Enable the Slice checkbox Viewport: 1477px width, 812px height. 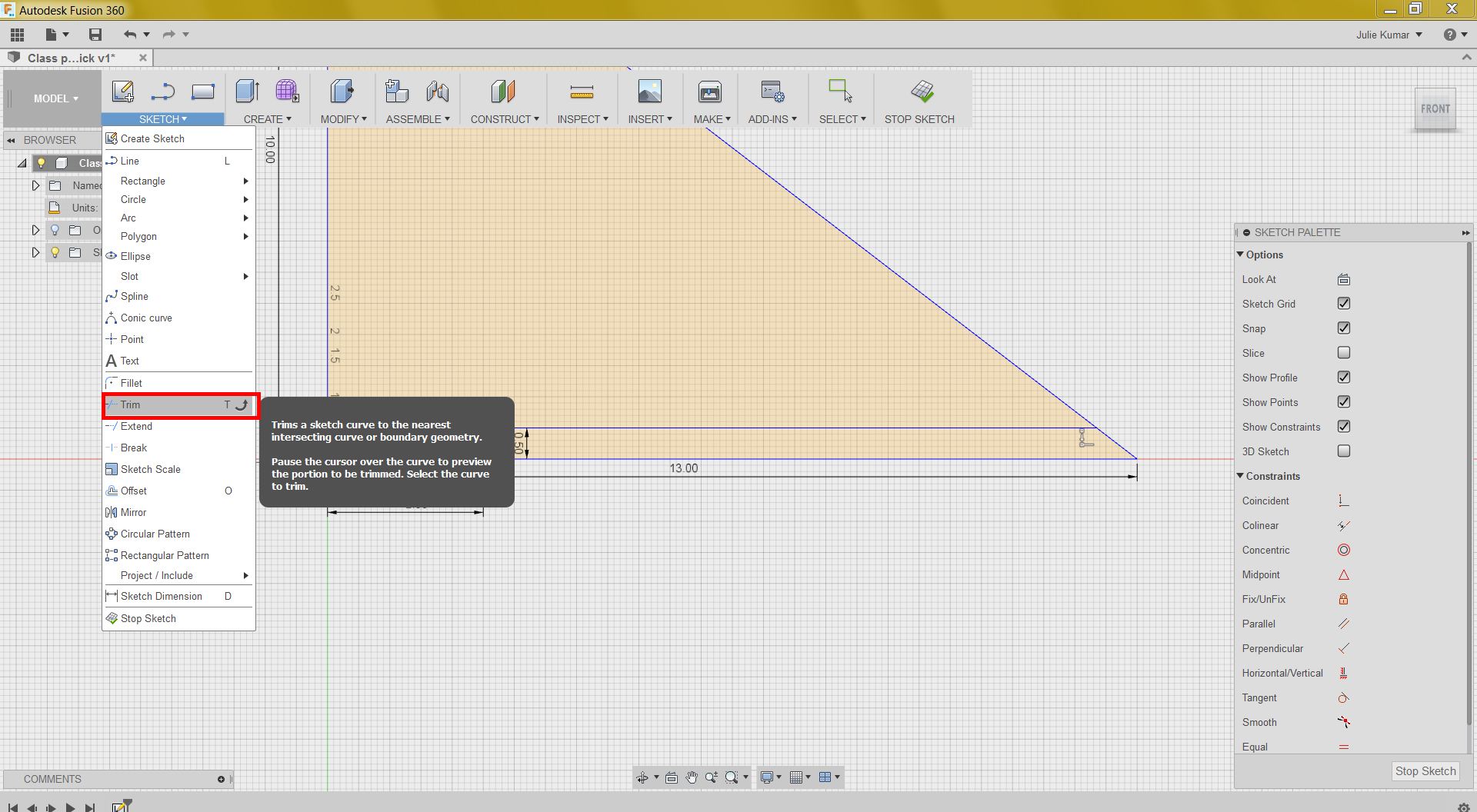pyautogui.click(x=1344, y=353)
